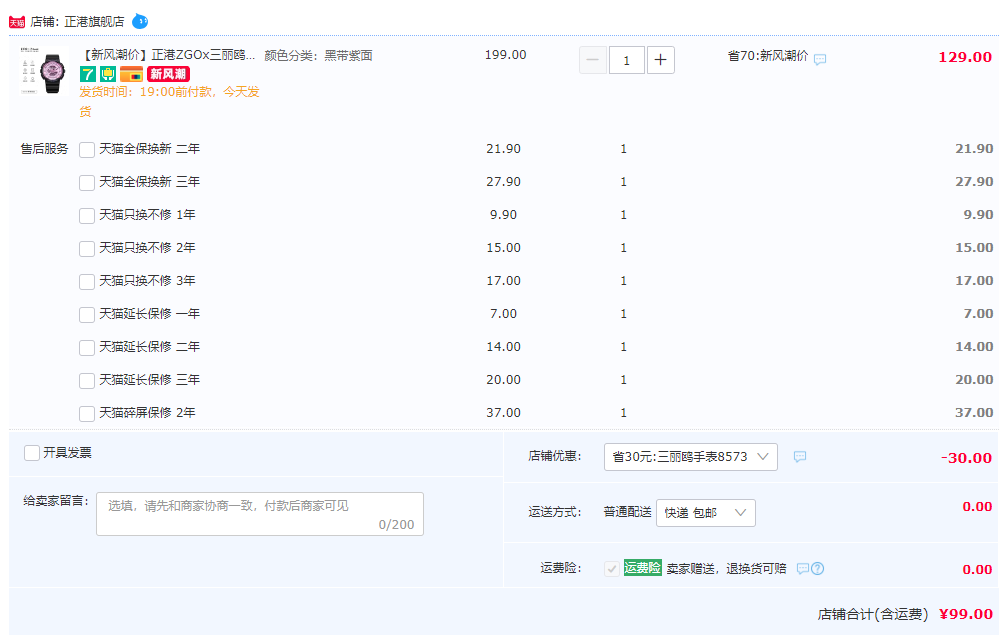Click the -30.00 store discount amount

[966, 458]
